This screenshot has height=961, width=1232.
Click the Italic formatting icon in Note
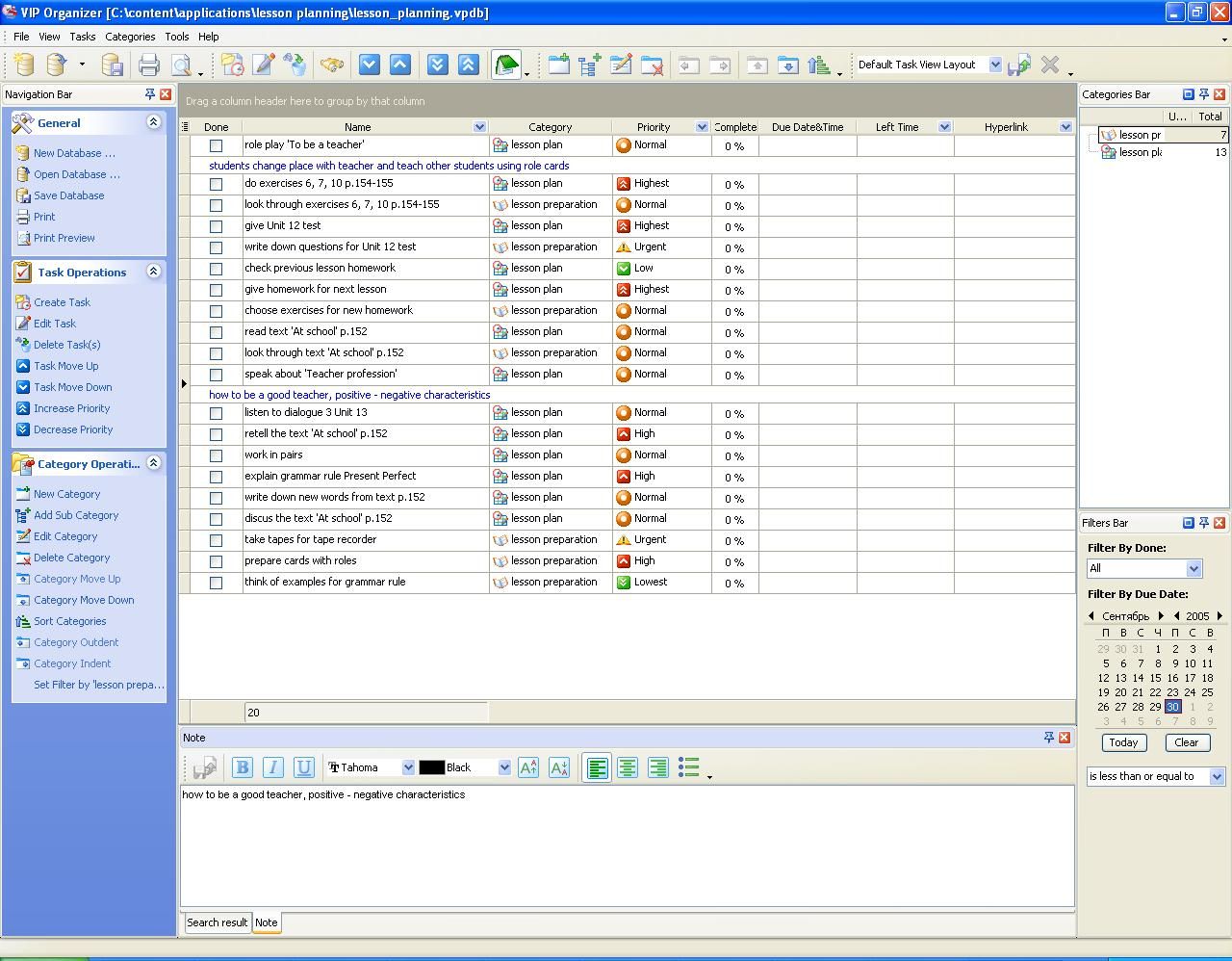pyautogui.click(x=273, y=767)
